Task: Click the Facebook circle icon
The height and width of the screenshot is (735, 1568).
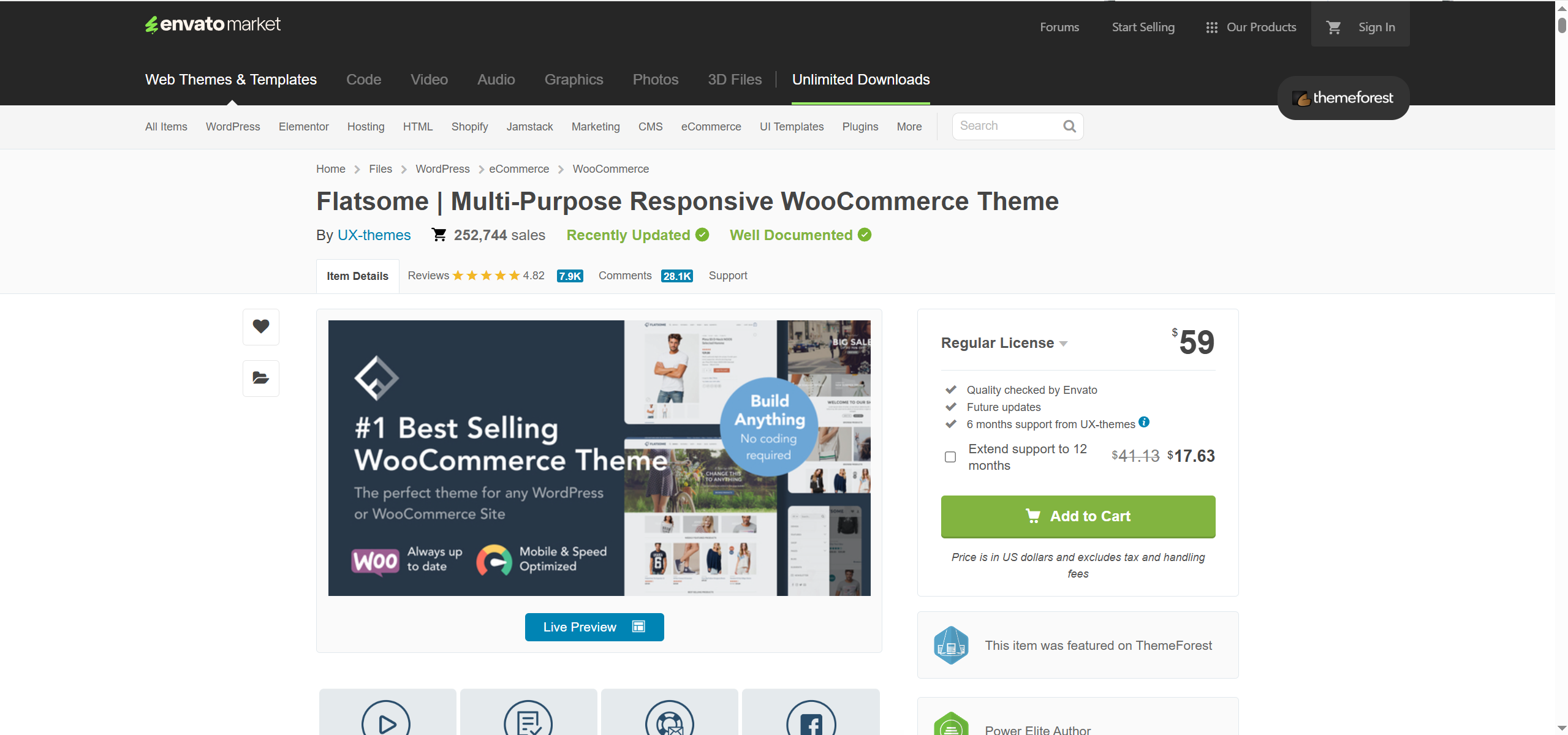Action: [x=811, y=723]
